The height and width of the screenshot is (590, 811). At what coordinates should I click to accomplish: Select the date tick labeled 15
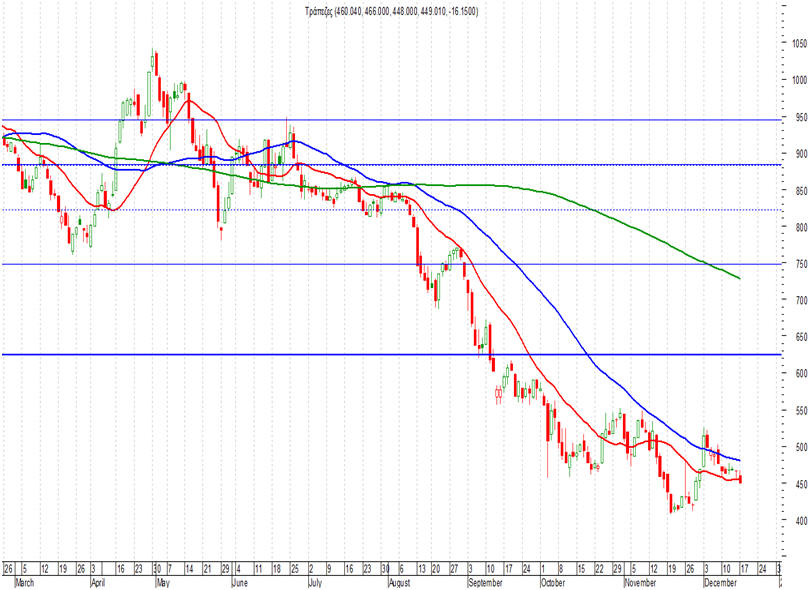(581, 569)
